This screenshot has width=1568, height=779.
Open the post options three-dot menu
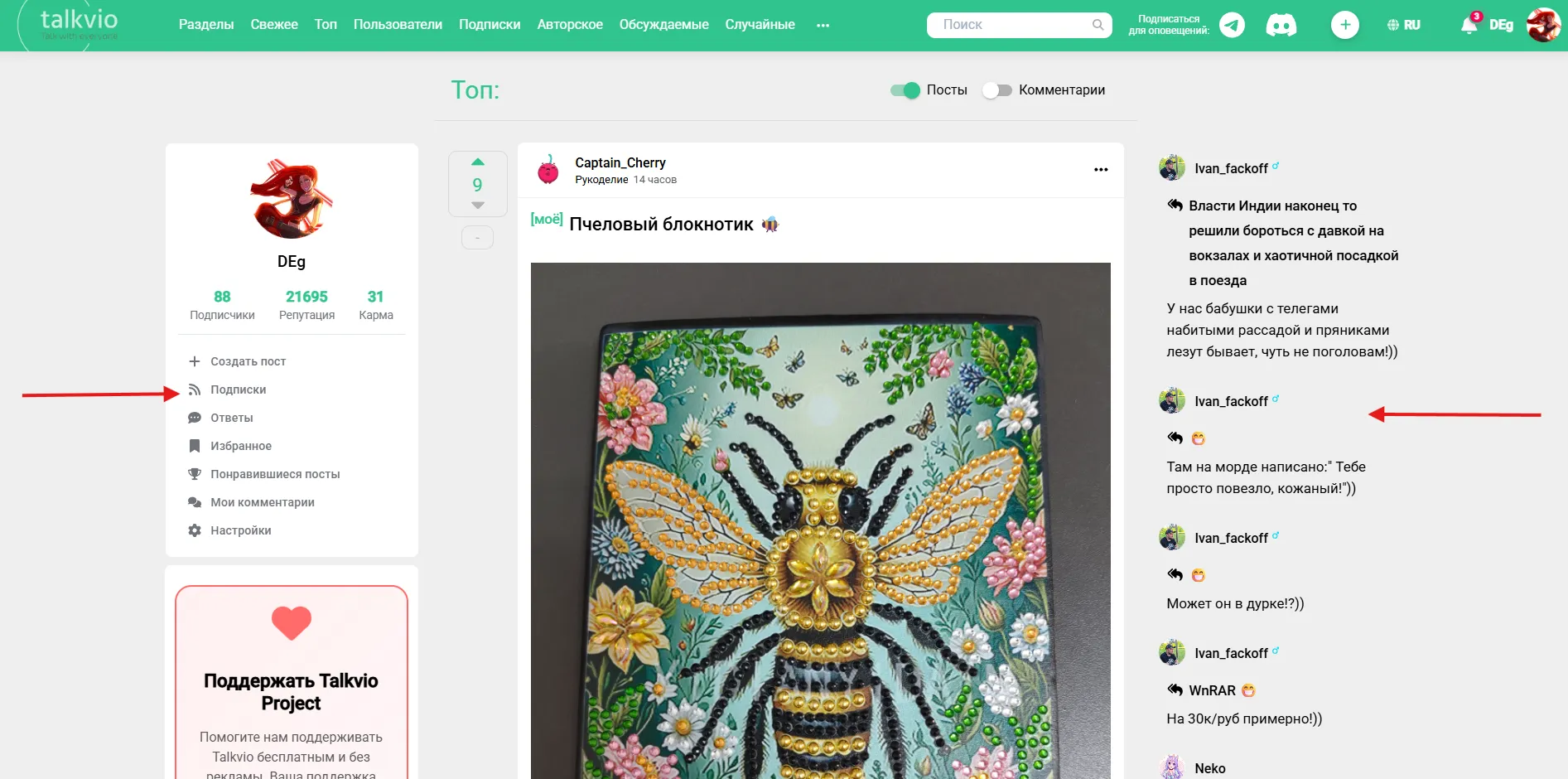pyautogui.click(x=1101, y=170)
